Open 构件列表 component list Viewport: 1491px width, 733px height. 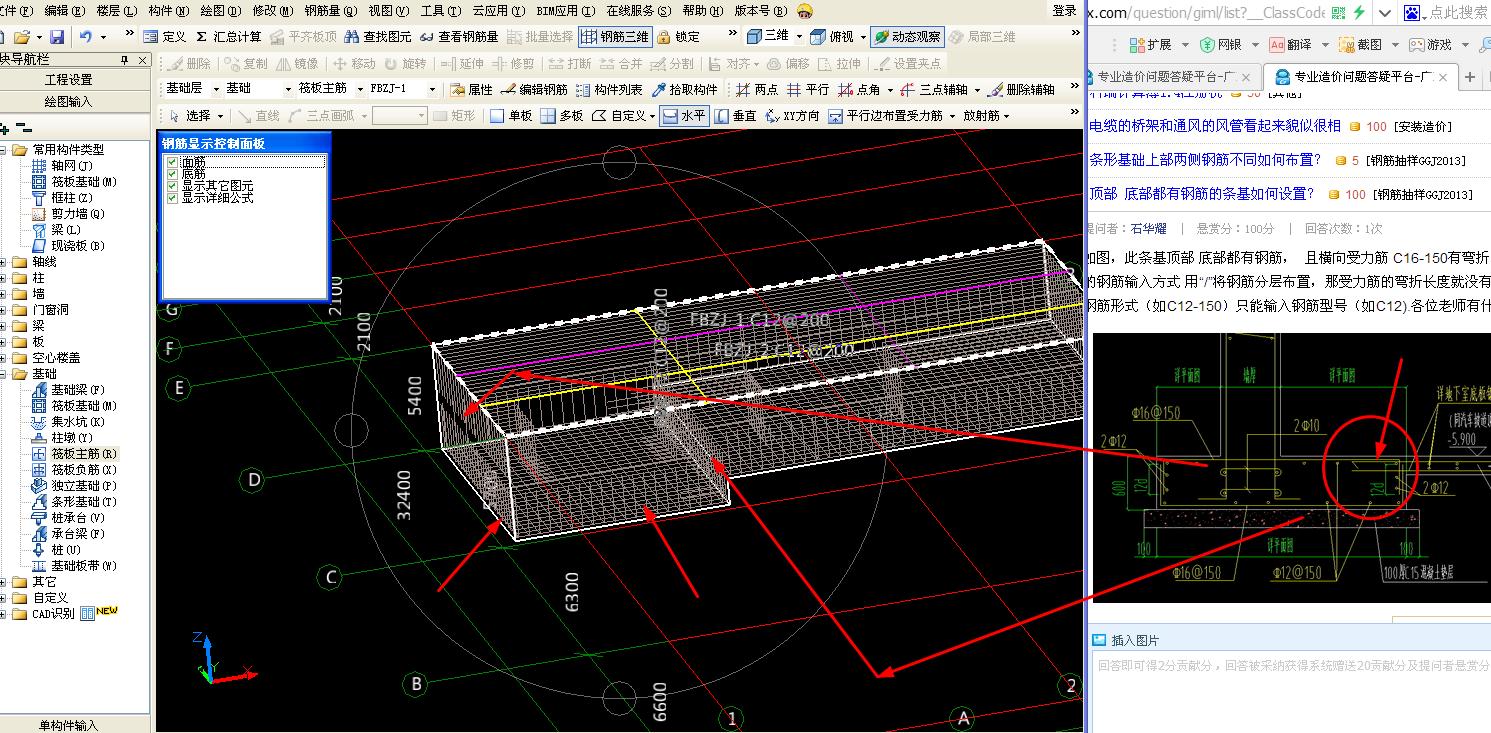coord(610,90)
